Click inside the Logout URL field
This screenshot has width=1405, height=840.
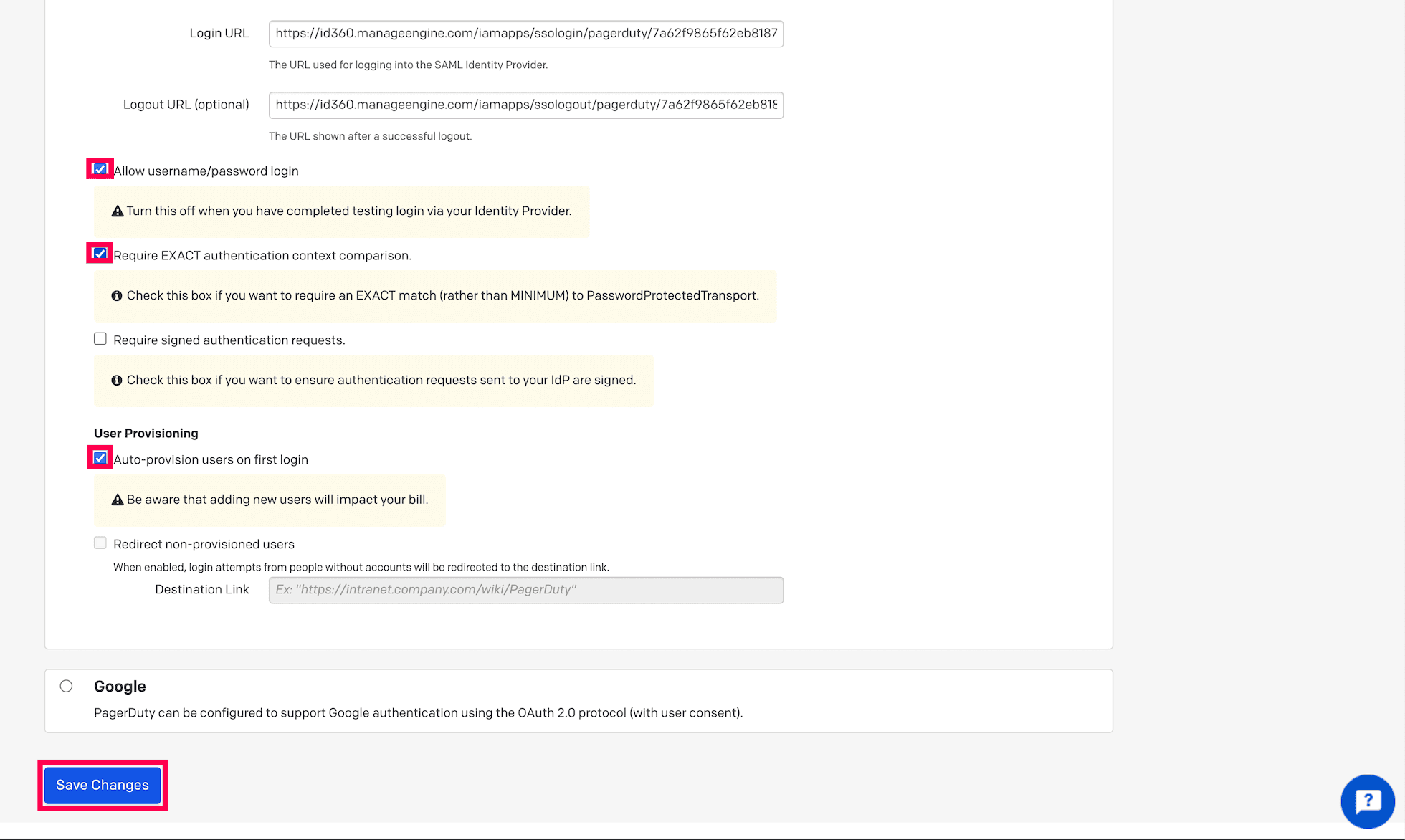coord(525,105)
